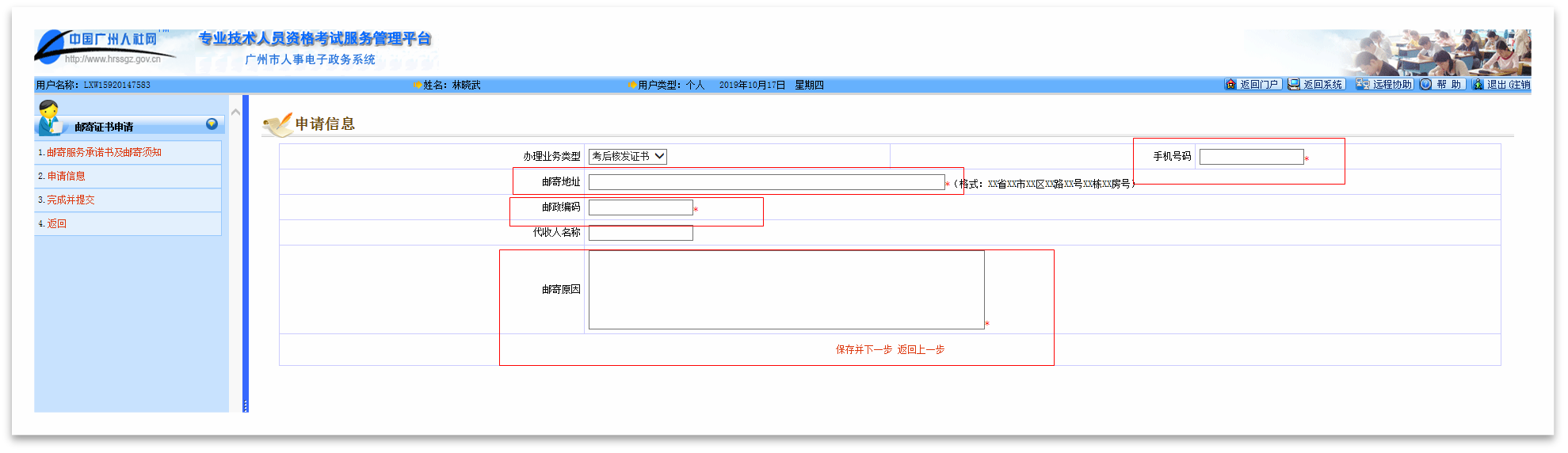
Task: Click the 保存并下一步 link
Action: [x=864, y=349]
